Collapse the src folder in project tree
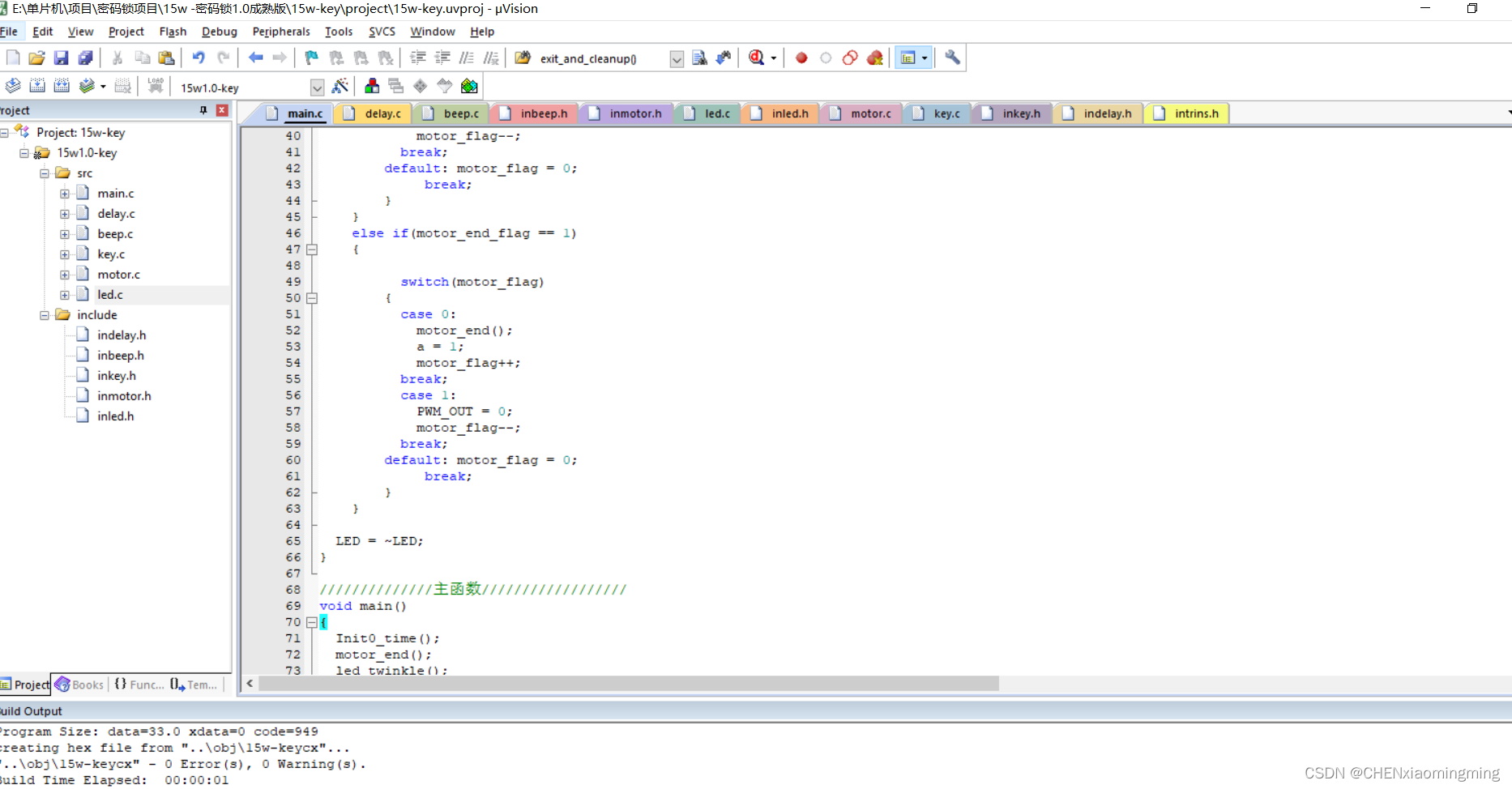This screenshot has height=789, width=1512. (45, 173)
